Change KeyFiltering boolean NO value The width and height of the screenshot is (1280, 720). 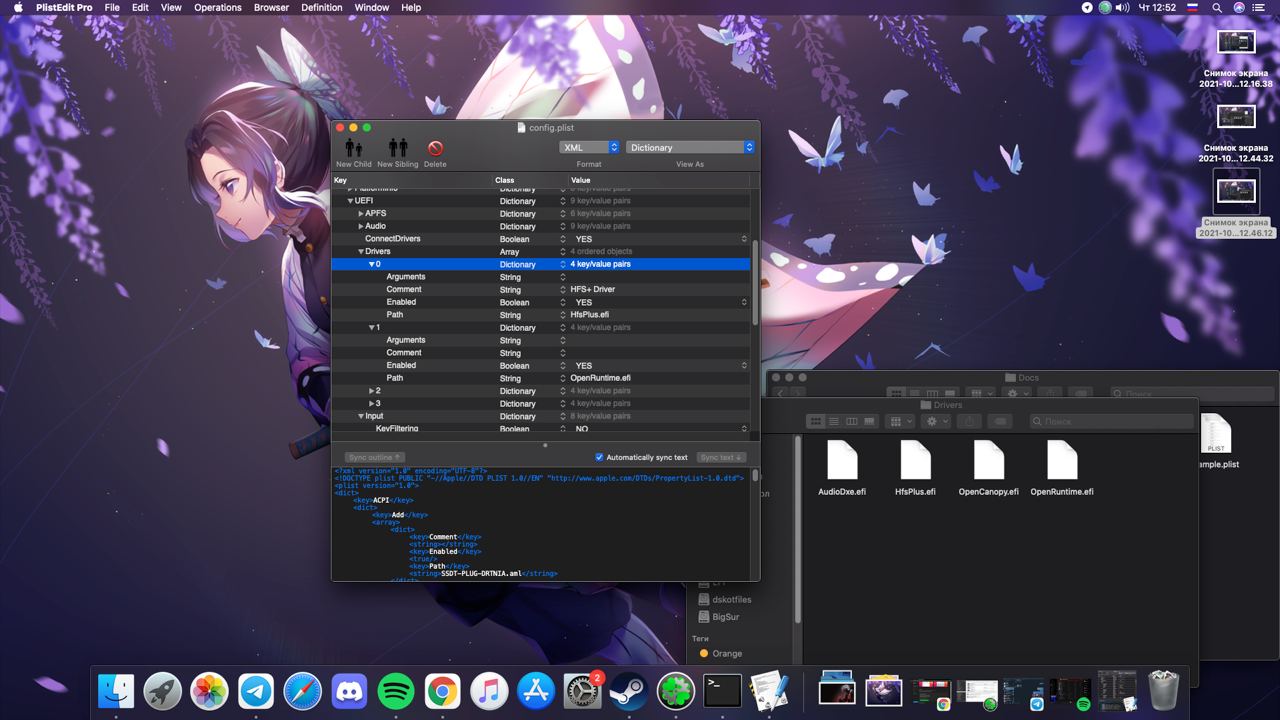[x=659, y=429]
